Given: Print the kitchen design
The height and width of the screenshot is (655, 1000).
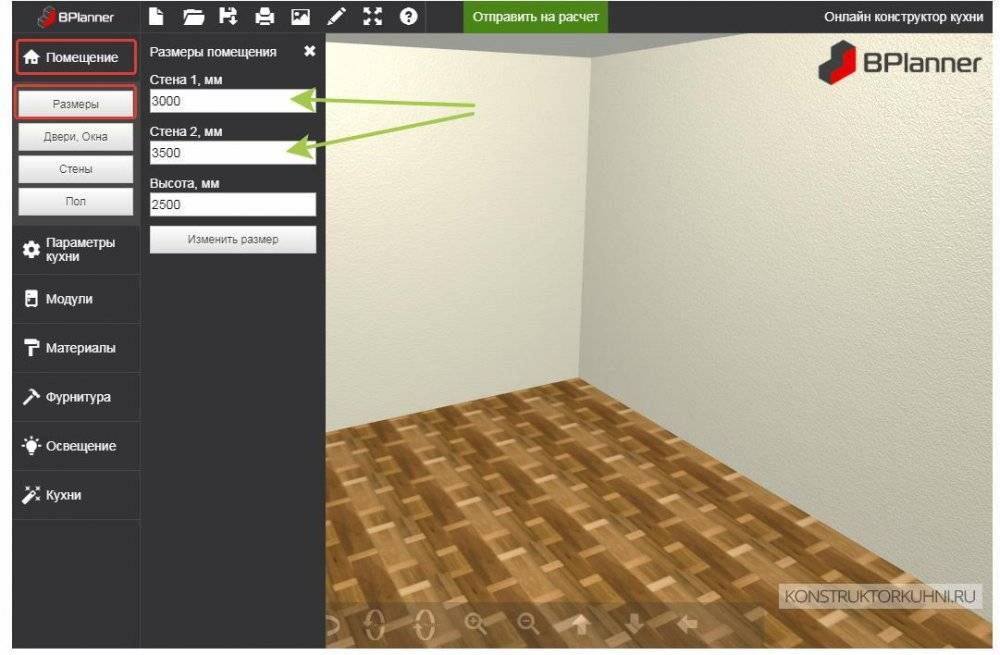Looking at the screenshot, I should (264, 16).
